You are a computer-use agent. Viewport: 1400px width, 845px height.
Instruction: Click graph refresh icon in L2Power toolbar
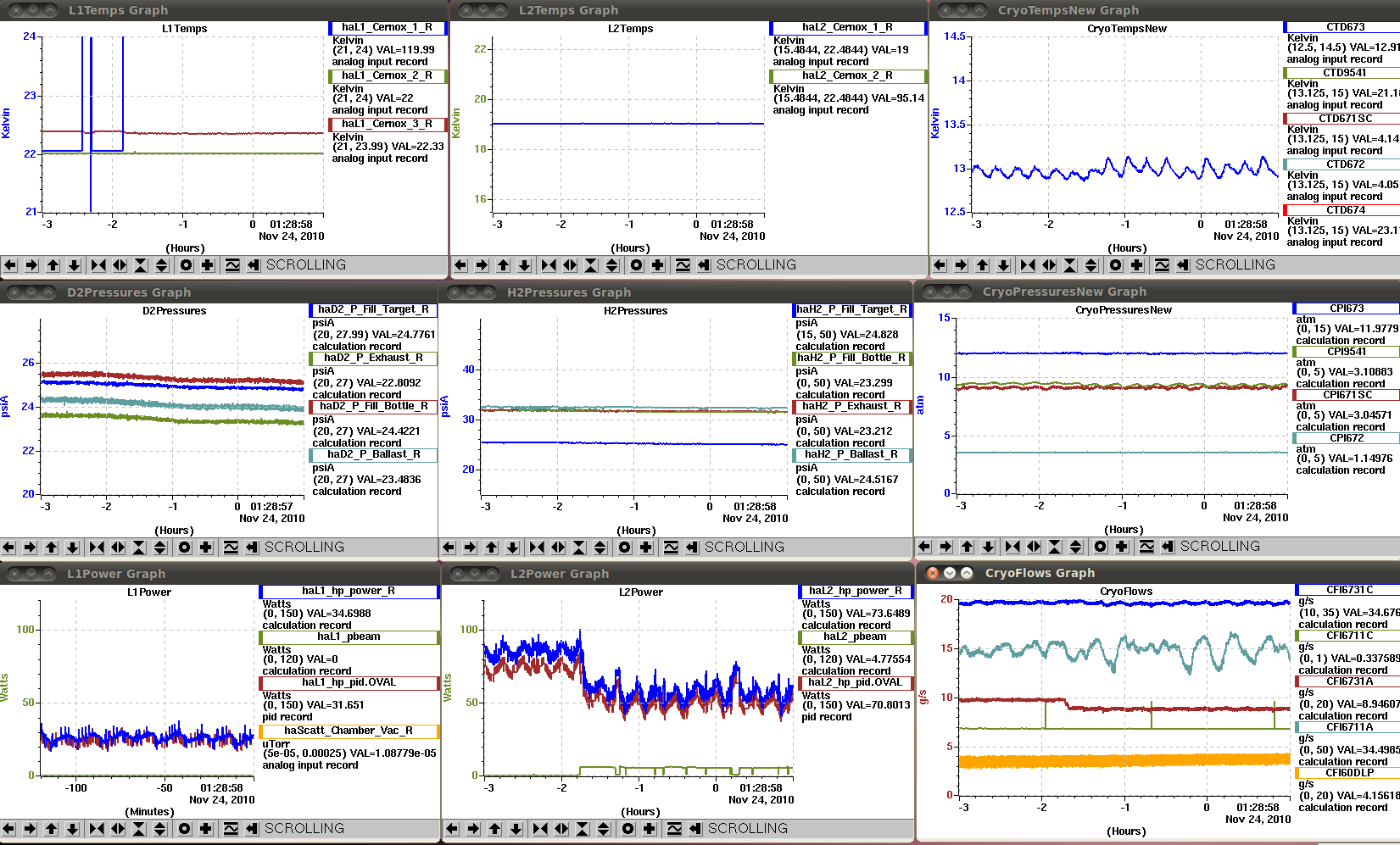[674, 829]
